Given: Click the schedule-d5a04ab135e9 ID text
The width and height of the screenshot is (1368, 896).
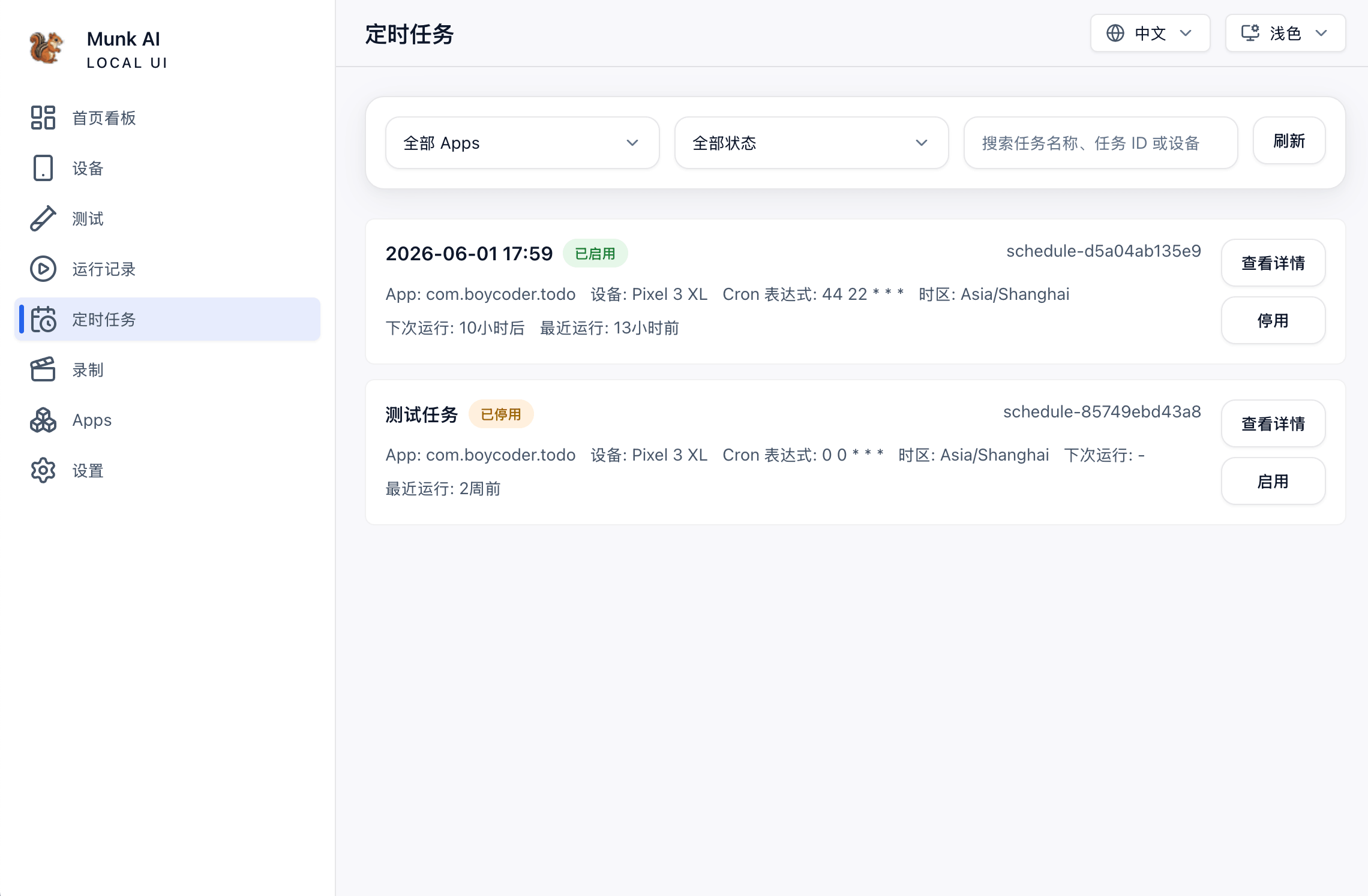Looking at the screenshot, I should tap(1104, 251).
